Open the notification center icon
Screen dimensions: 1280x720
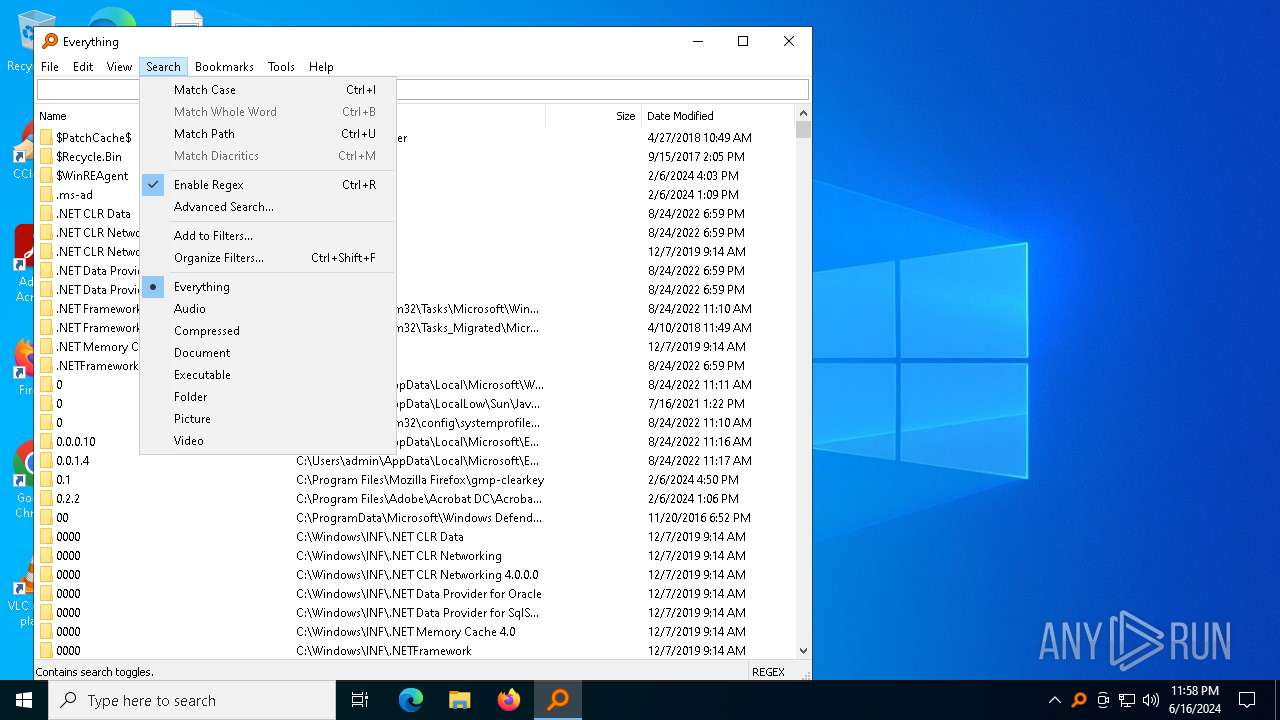click(x=1247, y=700)
